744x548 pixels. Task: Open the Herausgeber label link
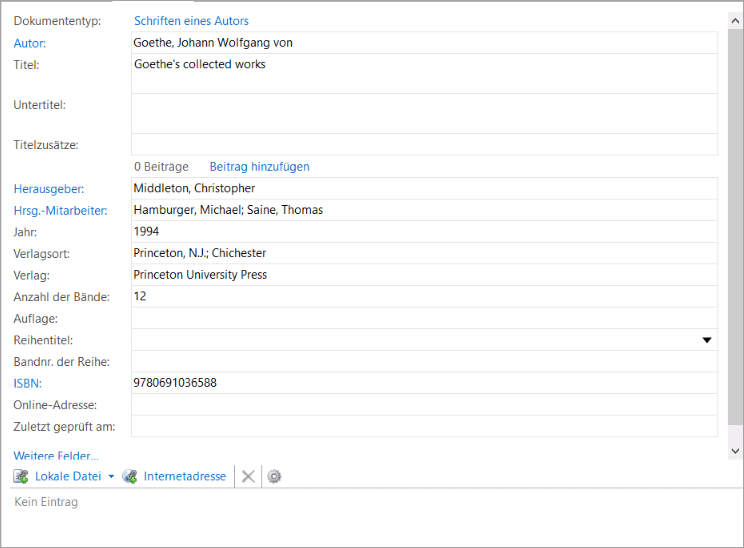point(49,189)
